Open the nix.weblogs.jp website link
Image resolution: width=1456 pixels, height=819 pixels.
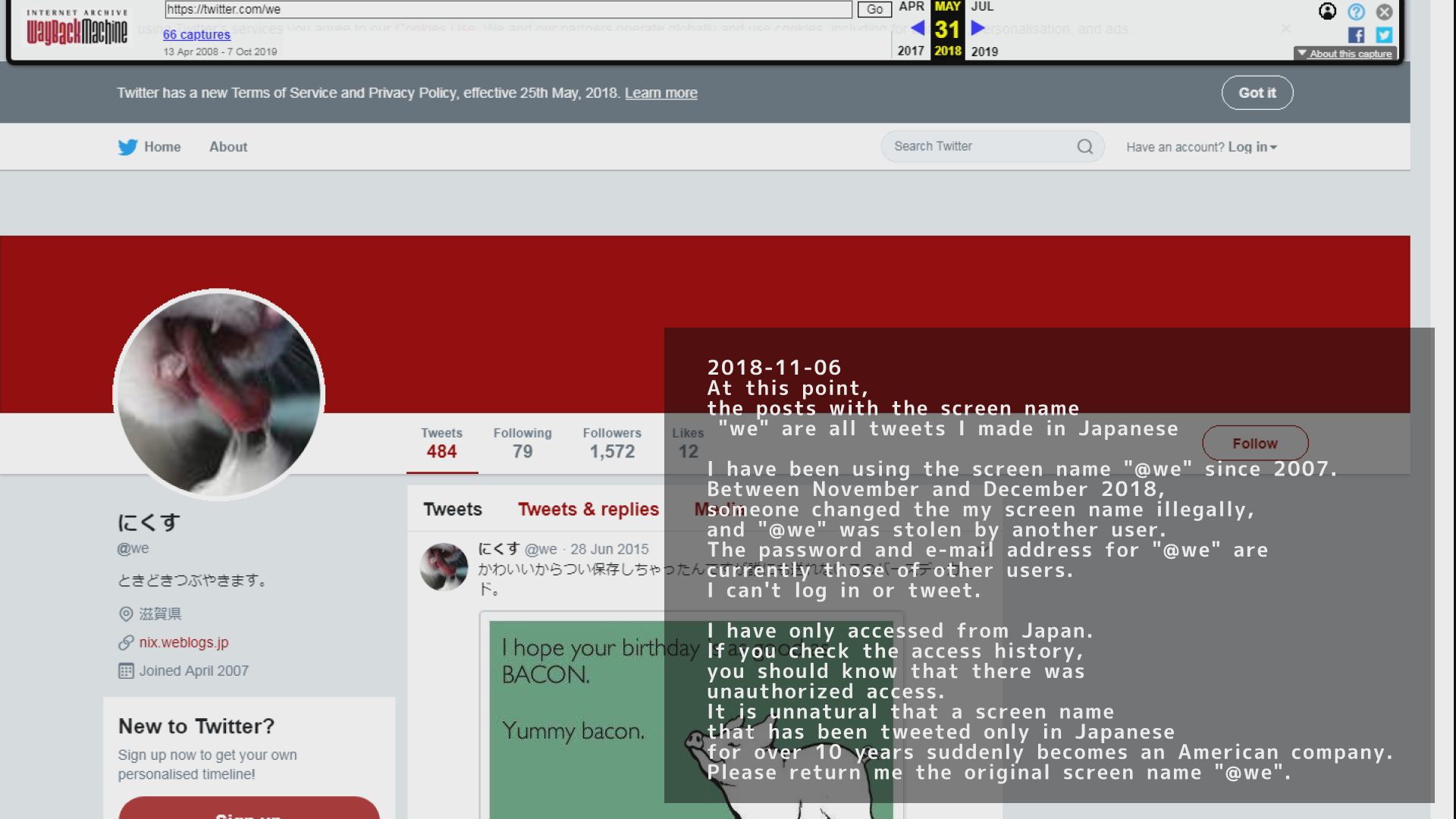[184, 642]
